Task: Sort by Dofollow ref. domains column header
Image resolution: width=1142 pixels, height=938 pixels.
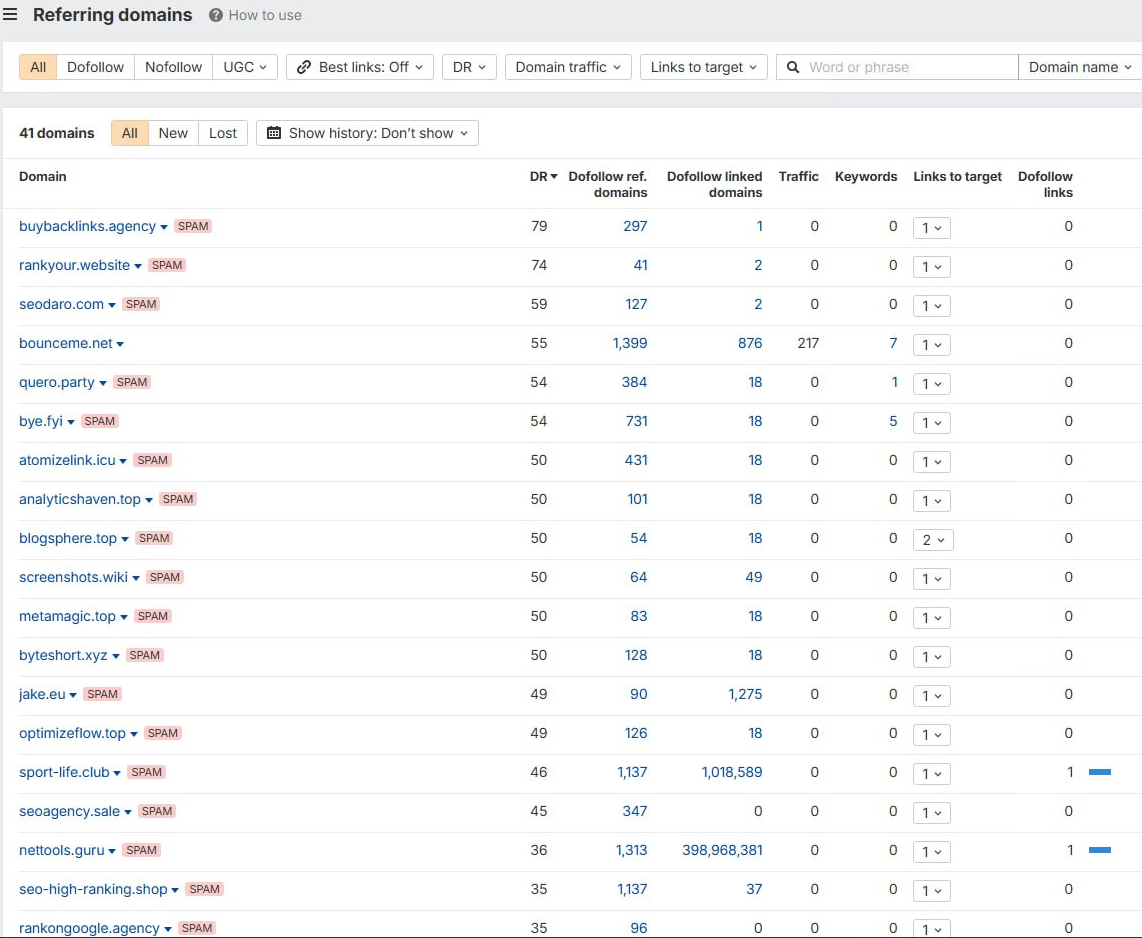Action: tap(607, 184)
